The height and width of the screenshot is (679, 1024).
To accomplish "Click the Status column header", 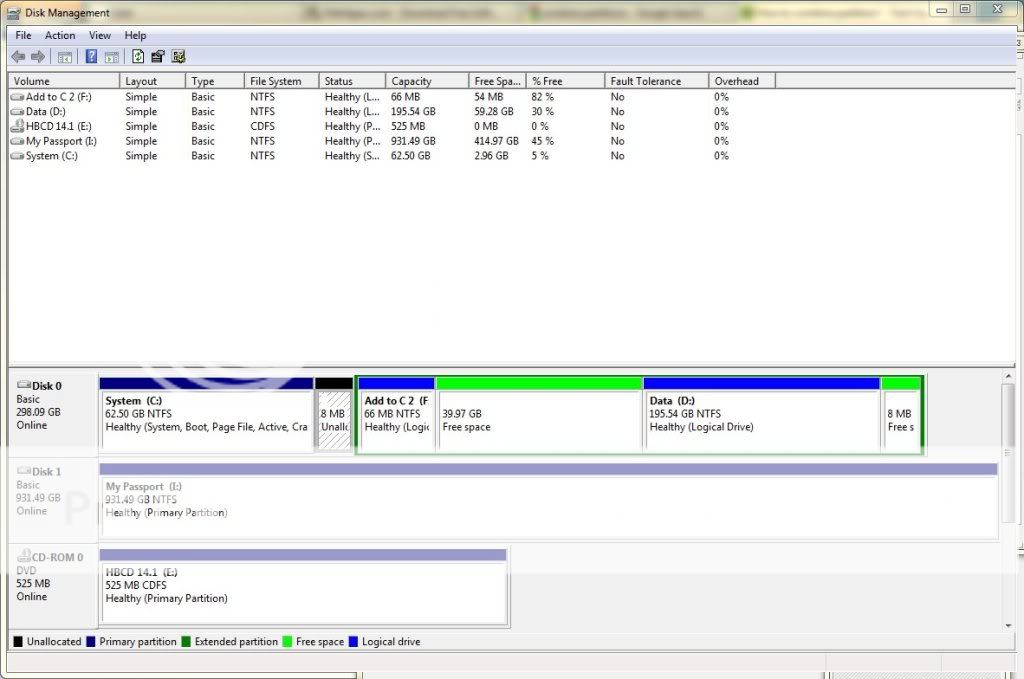I will 352,81.
